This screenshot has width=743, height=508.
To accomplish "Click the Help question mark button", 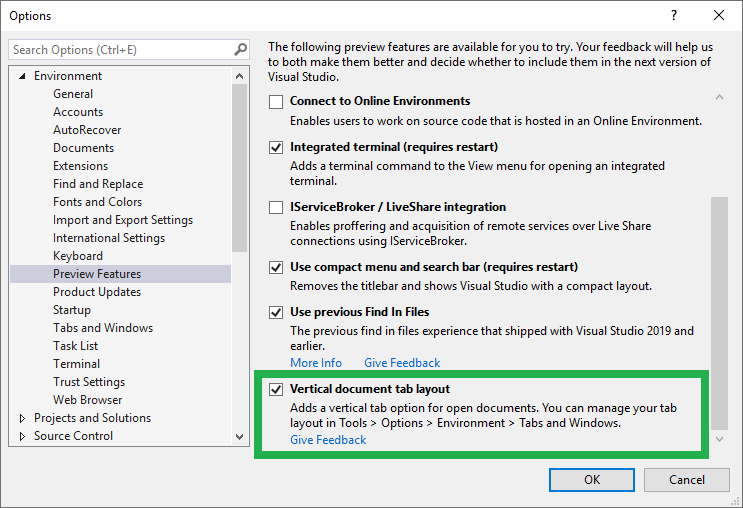I will [x=674, y=16].
